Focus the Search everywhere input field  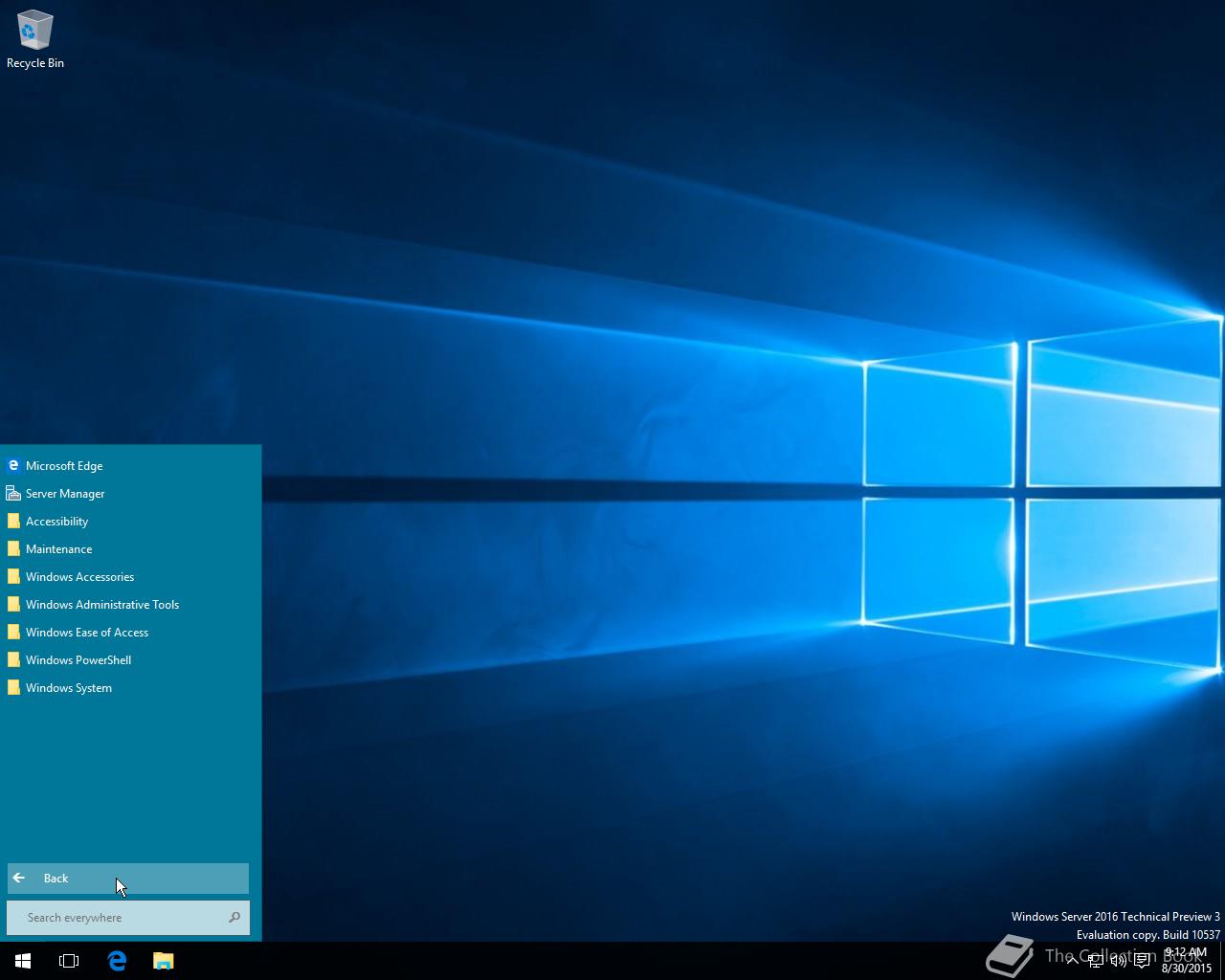coord(128,918)
